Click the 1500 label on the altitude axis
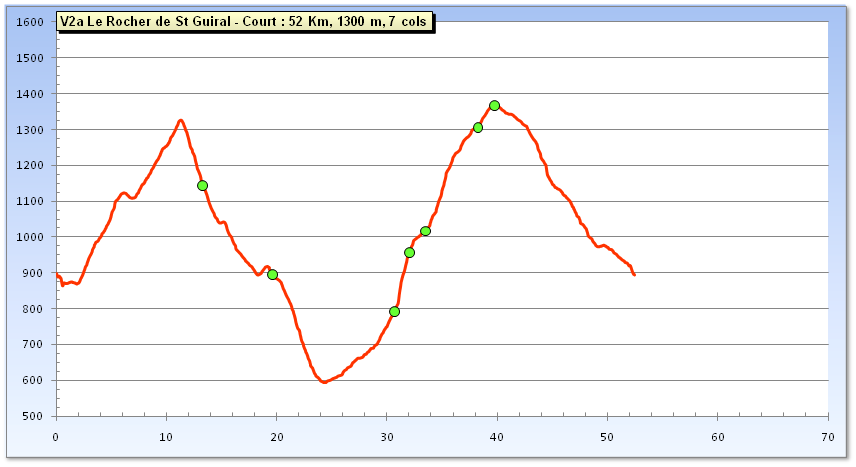The width and height of the screenshot is (856, 467). pyautogui.click(x=30, y=58)
